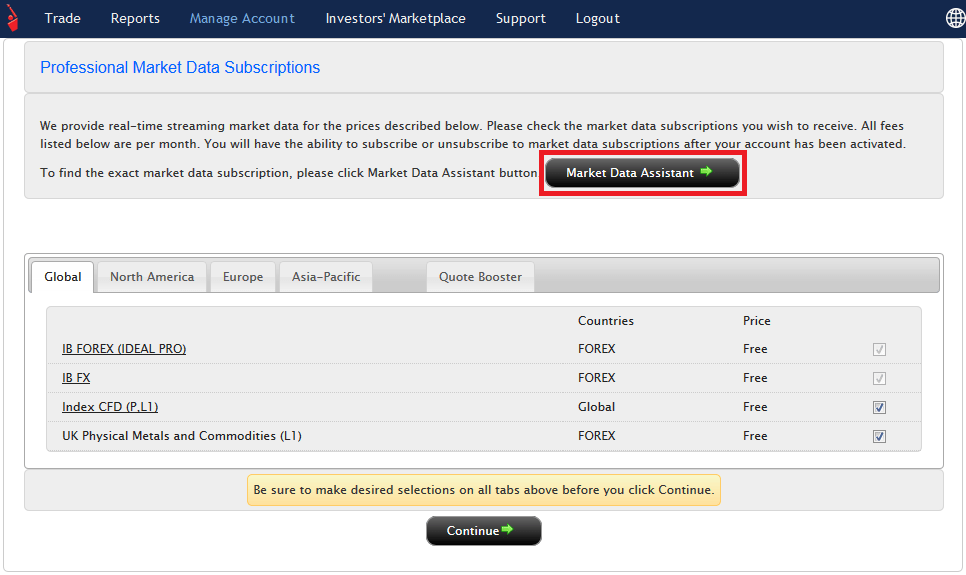Uncheck the Index CFD (P,L1) checkbox
Image resolution: width=966 pixels, height=575 pixels.
point(879,407)
